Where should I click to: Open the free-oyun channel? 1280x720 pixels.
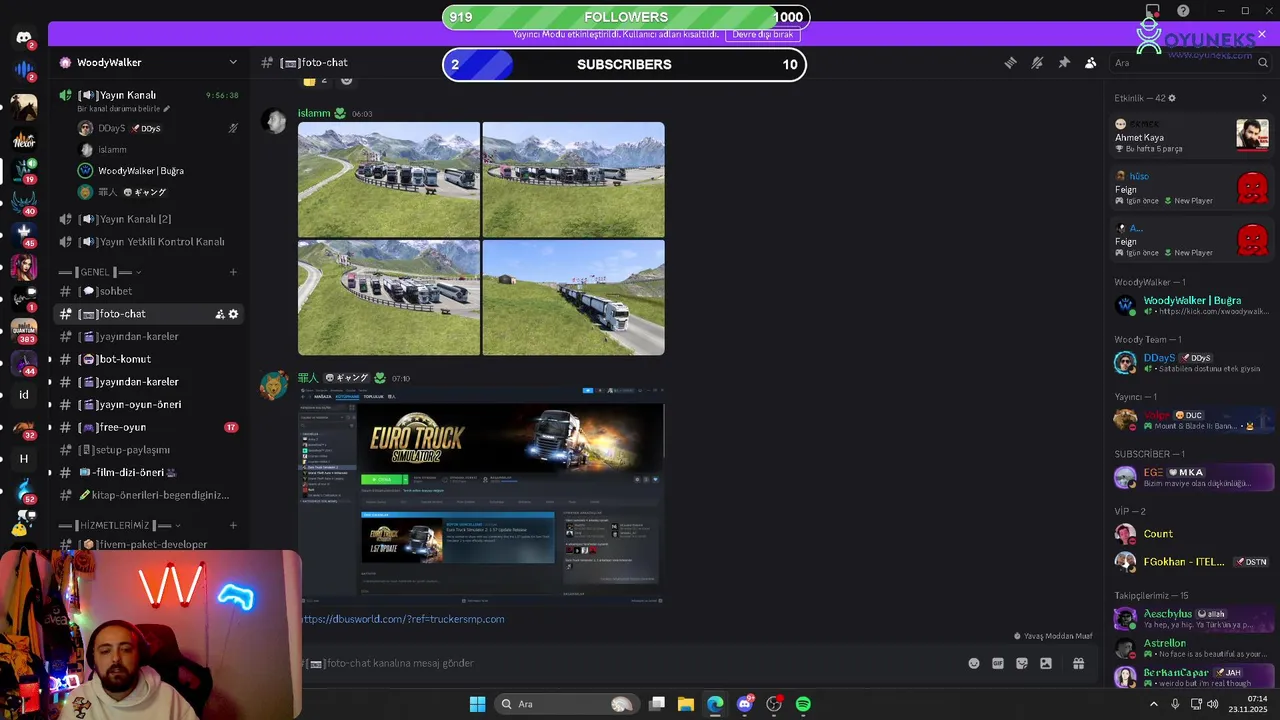(149, 427)
